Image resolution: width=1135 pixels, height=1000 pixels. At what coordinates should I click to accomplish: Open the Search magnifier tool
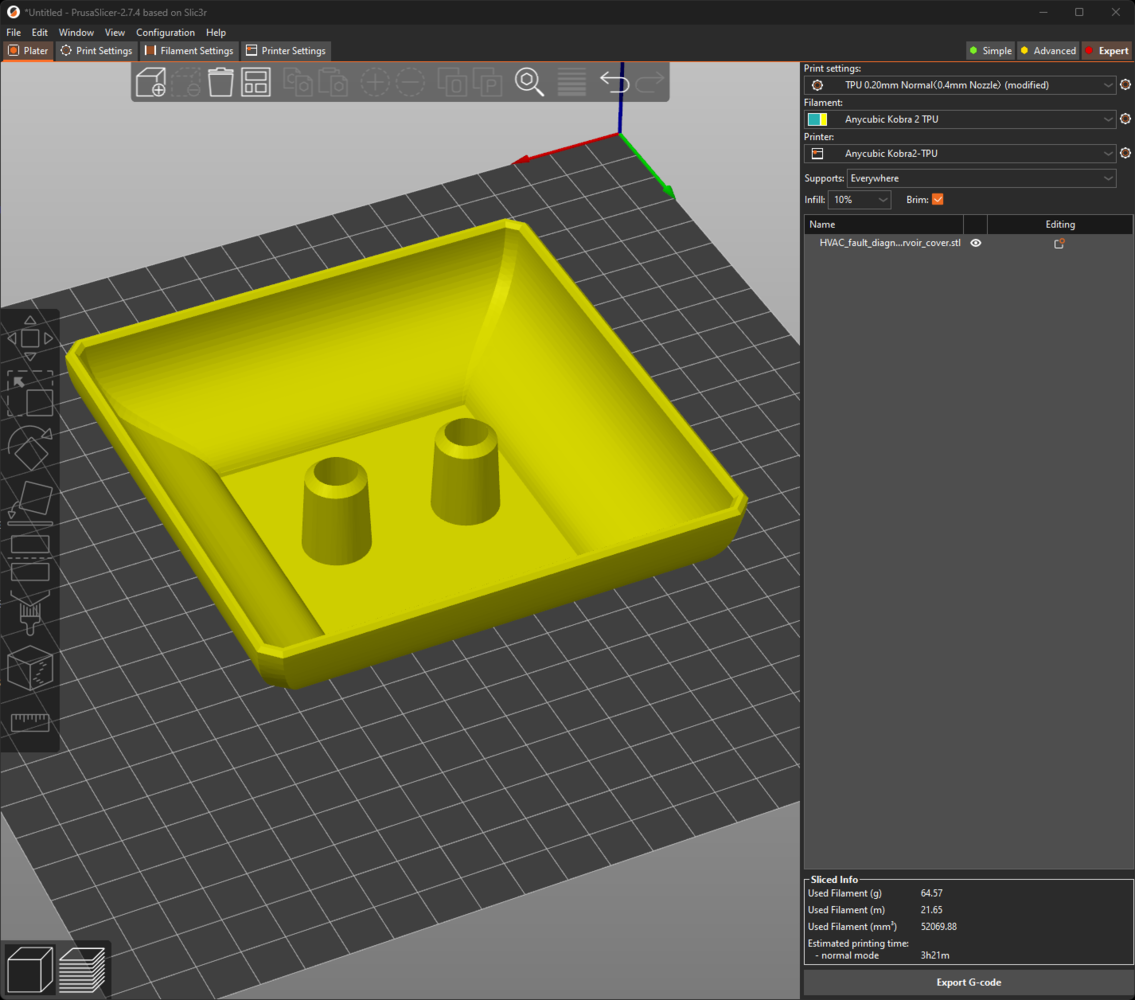coord(529,82)
